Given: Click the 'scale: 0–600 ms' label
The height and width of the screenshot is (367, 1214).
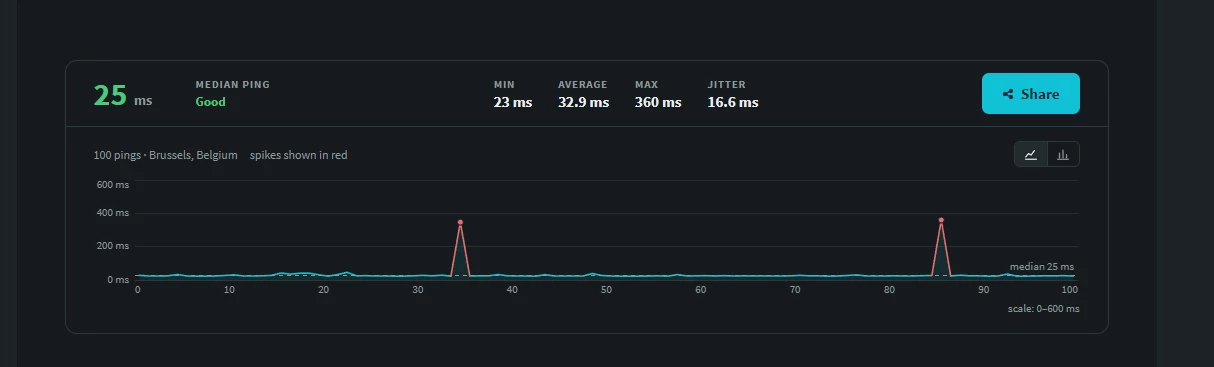Looking at the screenshot, I should (x=1043, y=309).
